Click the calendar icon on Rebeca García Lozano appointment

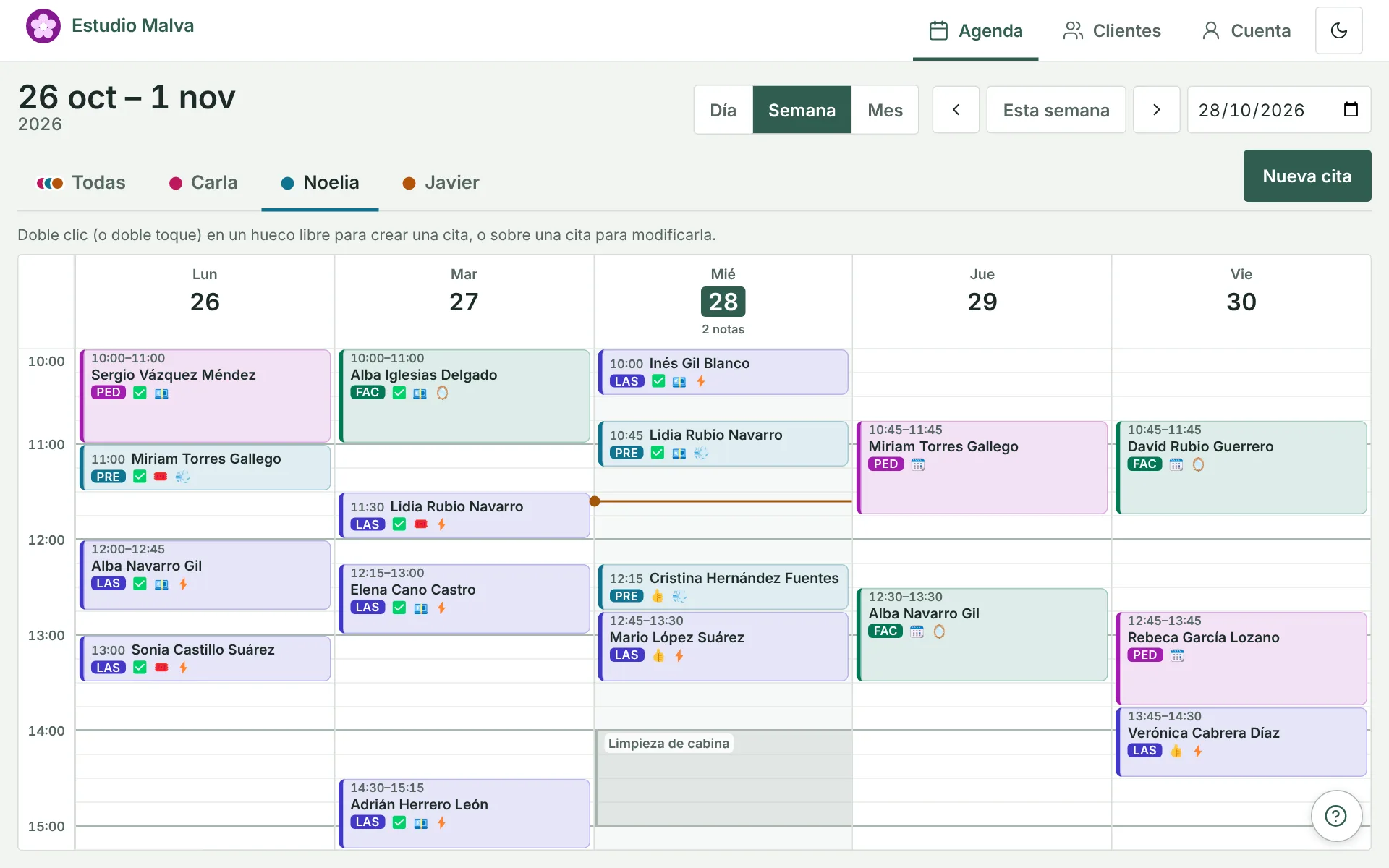pyautogui.click(x=1177, y=655)
